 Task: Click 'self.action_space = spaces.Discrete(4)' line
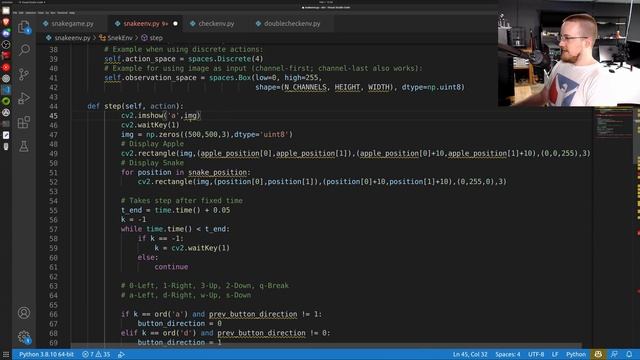coord(184,59)
